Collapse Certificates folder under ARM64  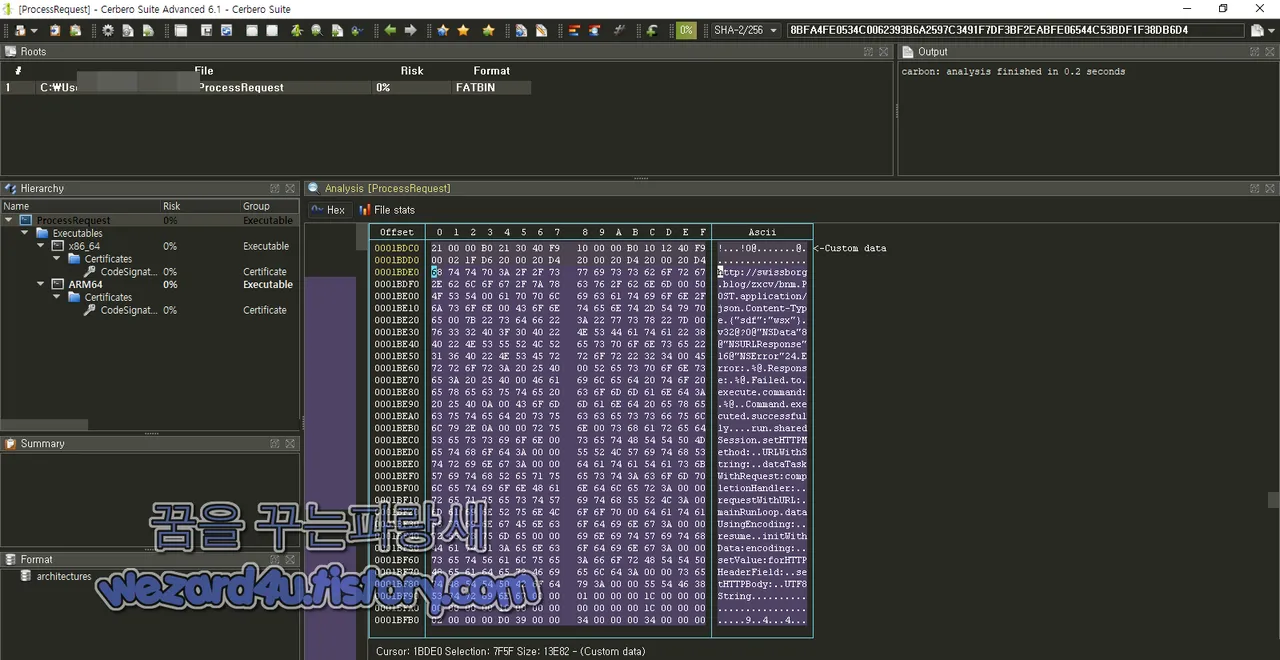(57, 297)
